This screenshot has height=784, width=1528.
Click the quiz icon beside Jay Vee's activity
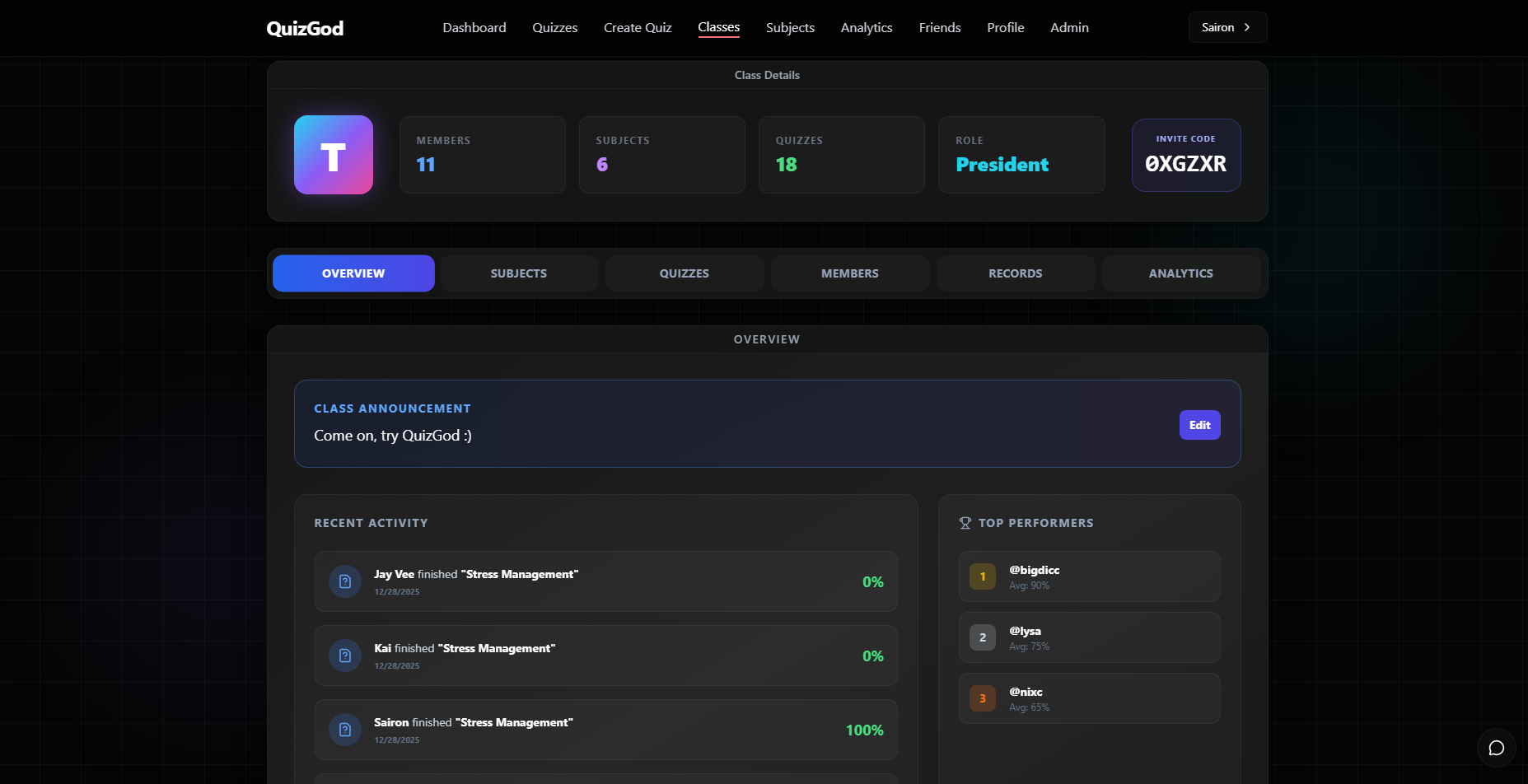point(344,581)
